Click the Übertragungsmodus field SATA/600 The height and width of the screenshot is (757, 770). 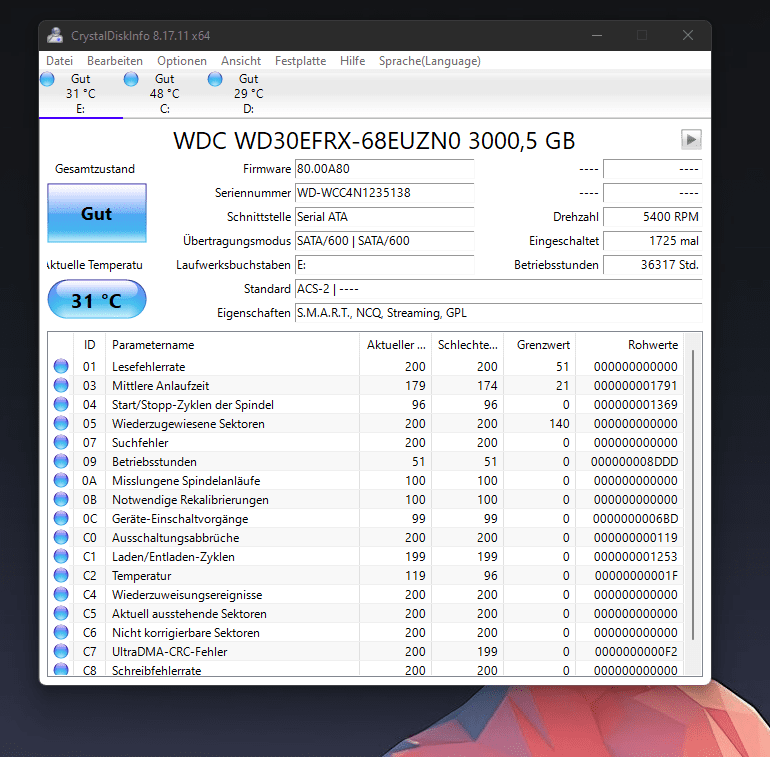[385, 241]
